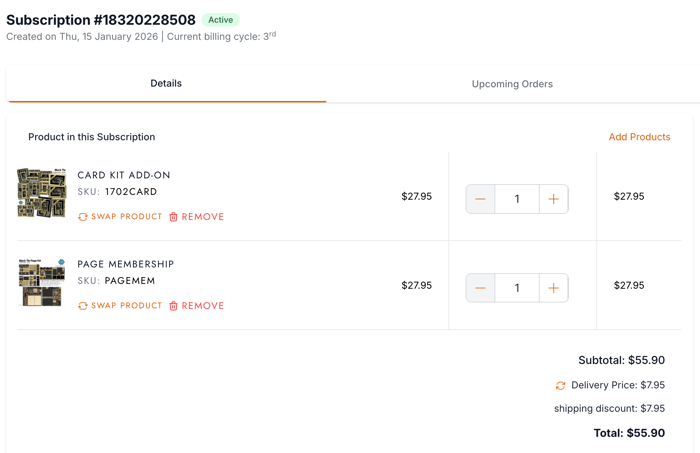Click swap icon for Card Kit Add-On
This screenshot has width=700, height=453.
[x=83, y=217]
